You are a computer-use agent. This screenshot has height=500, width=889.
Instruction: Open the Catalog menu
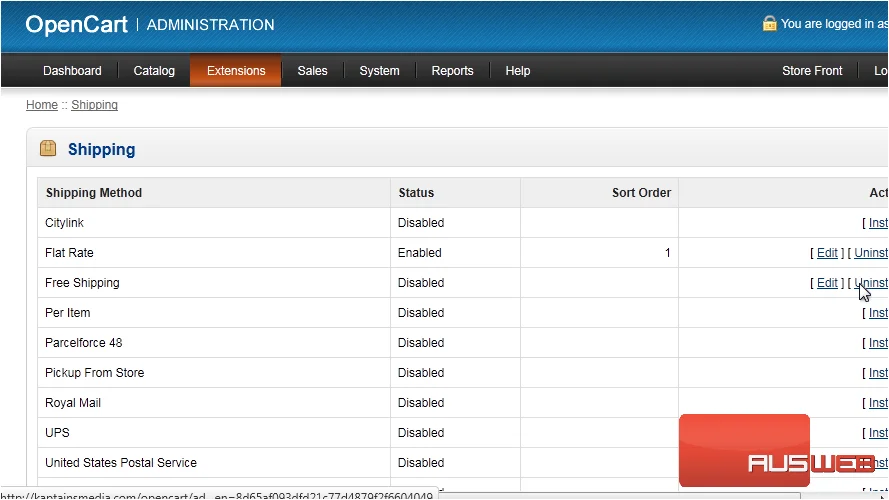click(x=154, y=71)
